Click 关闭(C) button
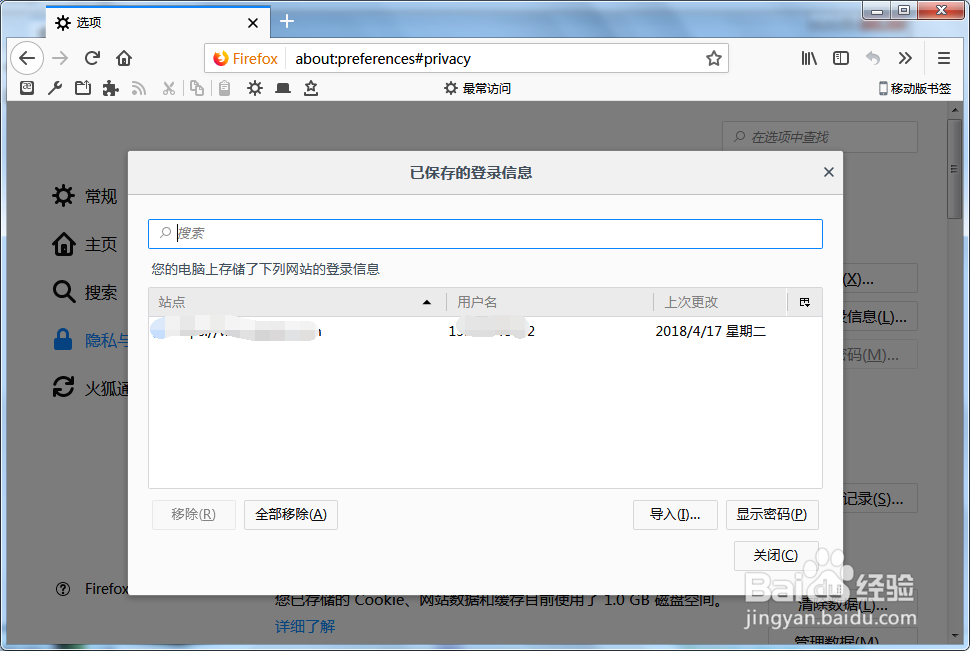Image resolution: width=970 pixels, height=651 pixels. click(x=776, y=555)
